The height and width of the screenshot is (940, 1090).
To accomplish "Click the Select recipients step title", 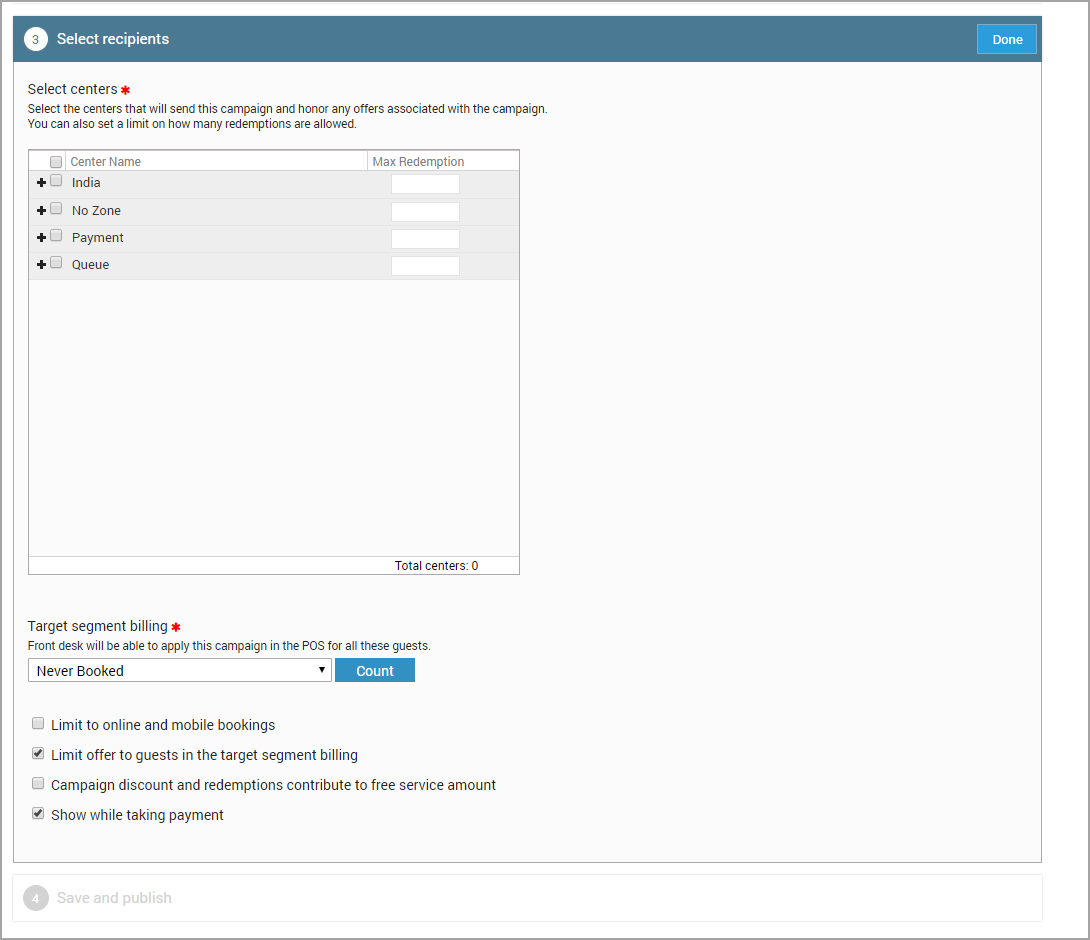I will [x=113, y=39].
